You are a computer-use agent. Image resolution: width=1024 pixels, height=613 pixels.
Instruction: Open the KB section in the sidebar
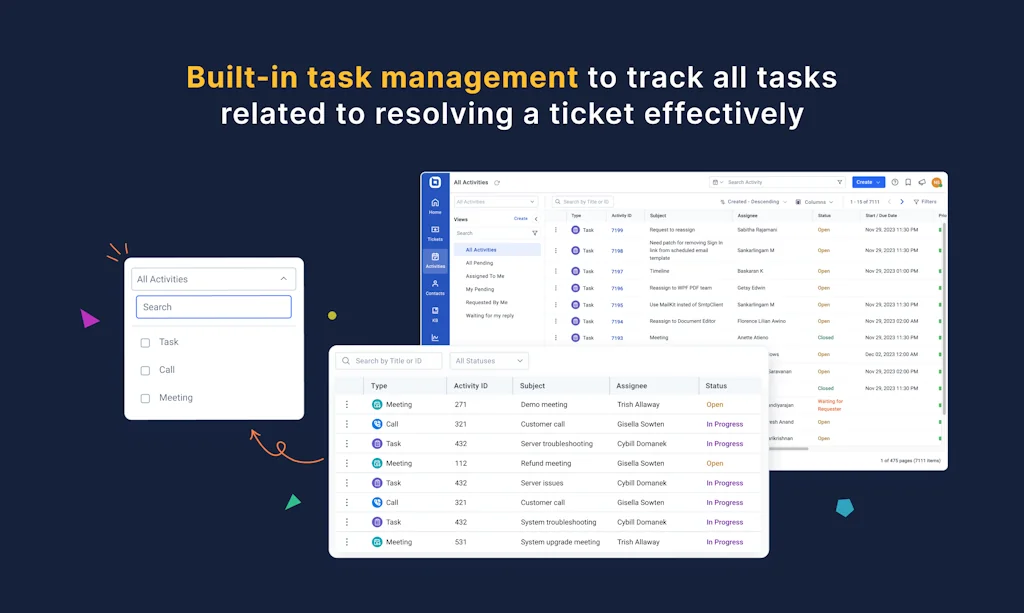click(434, 313)
